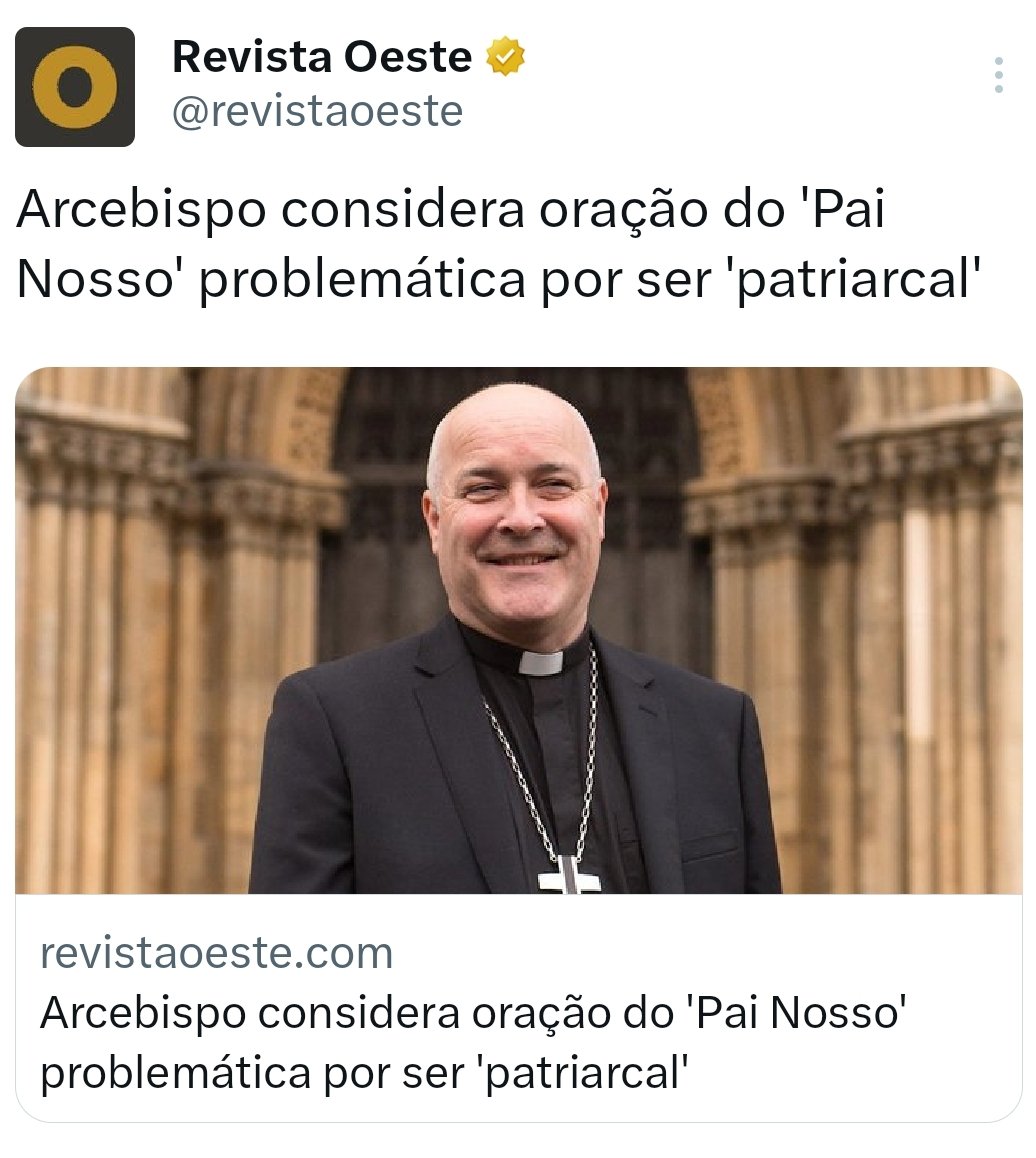Click the gold verified badge
The width and height of the screenshot is (1036, 1158).
tap(505, 56)
